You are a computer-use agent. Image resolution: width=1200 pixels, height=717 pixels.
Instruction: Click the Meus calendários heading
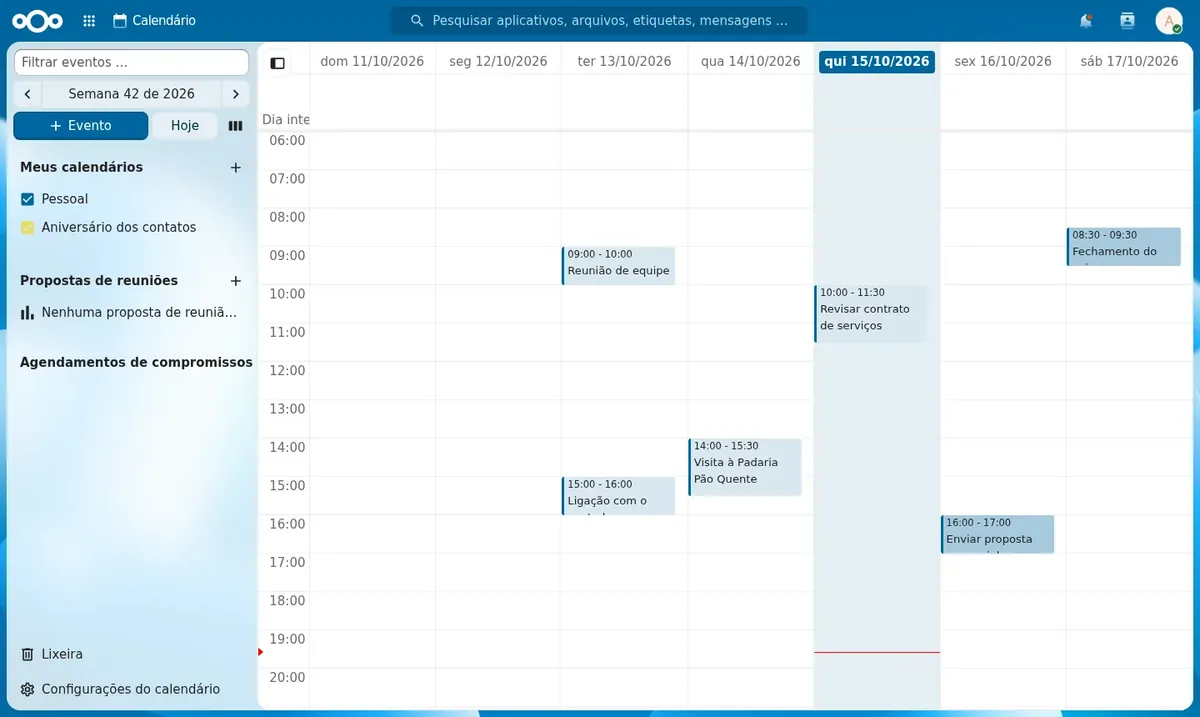tap(81, 167)
